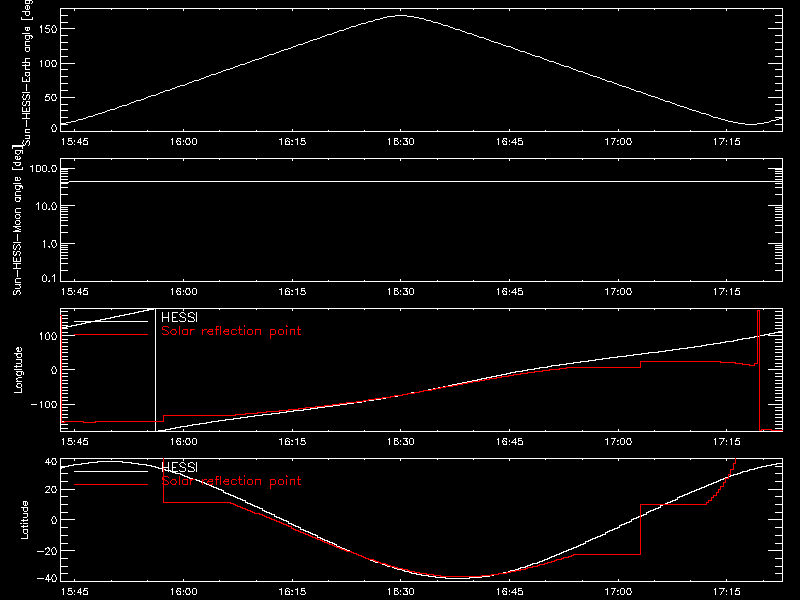Click 16:00 time label under Moon angle plot

click(x=183, y=292)
